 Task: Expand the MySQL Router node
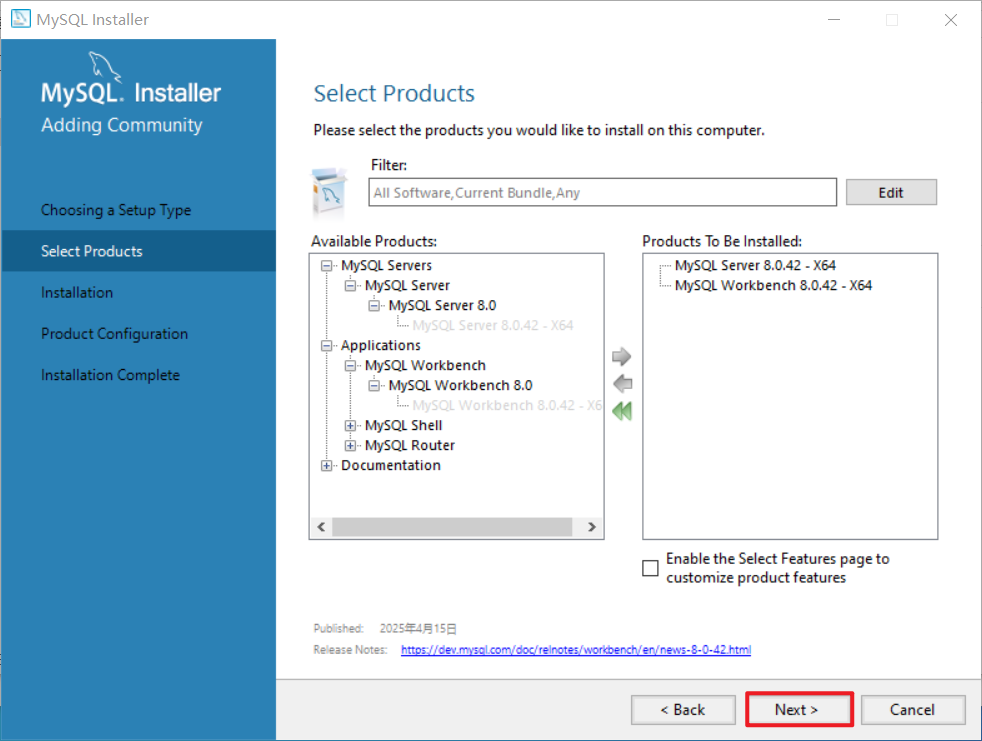pyautogui.click(x=350, y=446)
